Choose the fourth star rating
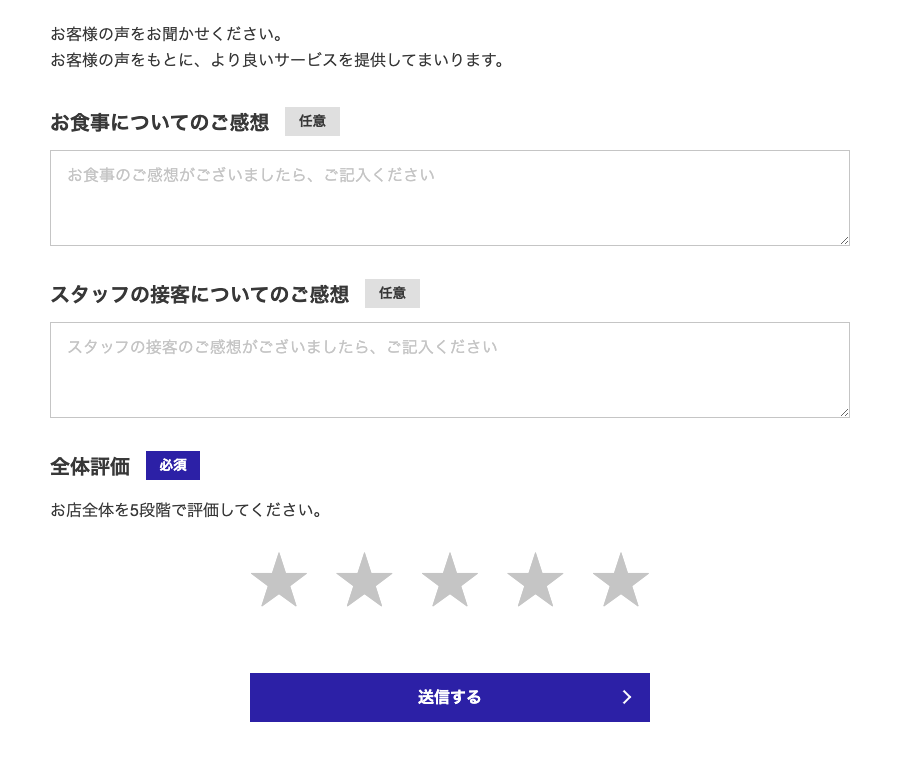The width and height of the screenshot is (901, 762). click(x=535, y=581)
